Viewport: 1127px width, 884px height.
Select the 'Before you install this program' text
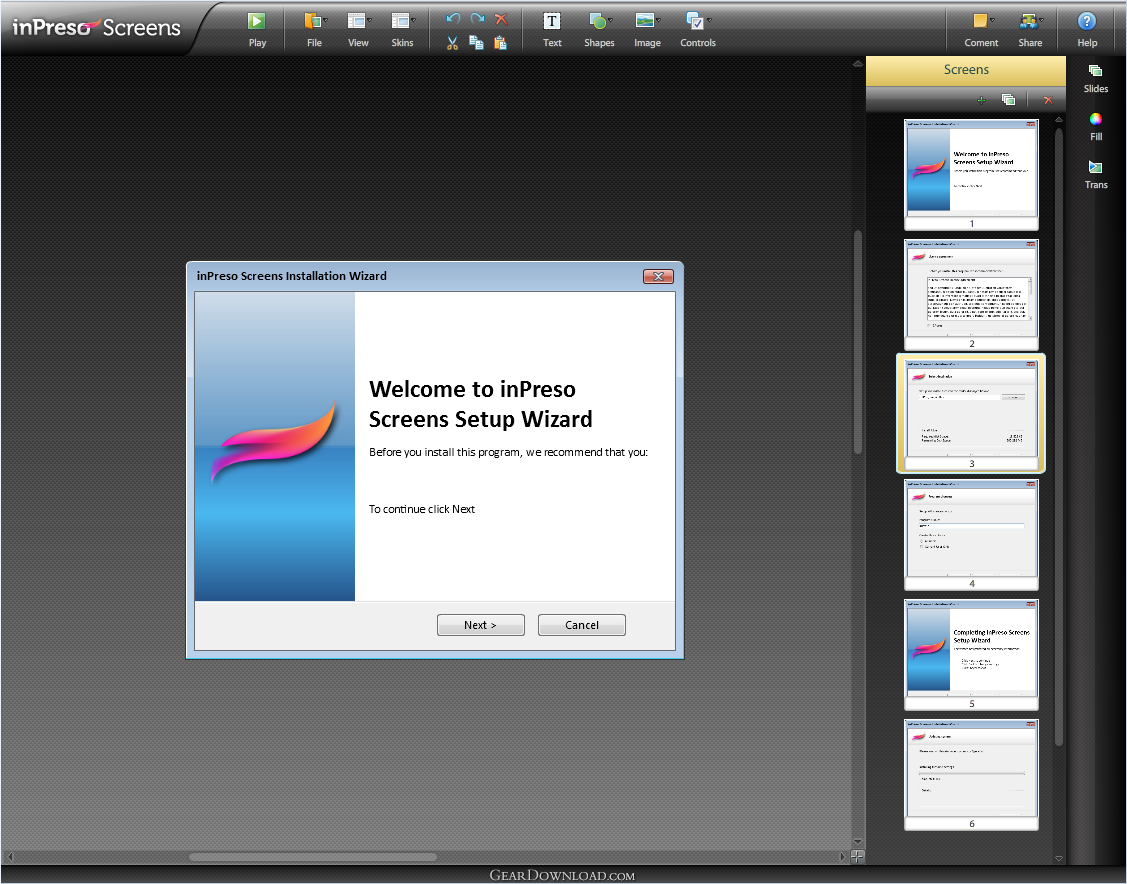click(508, 452)
